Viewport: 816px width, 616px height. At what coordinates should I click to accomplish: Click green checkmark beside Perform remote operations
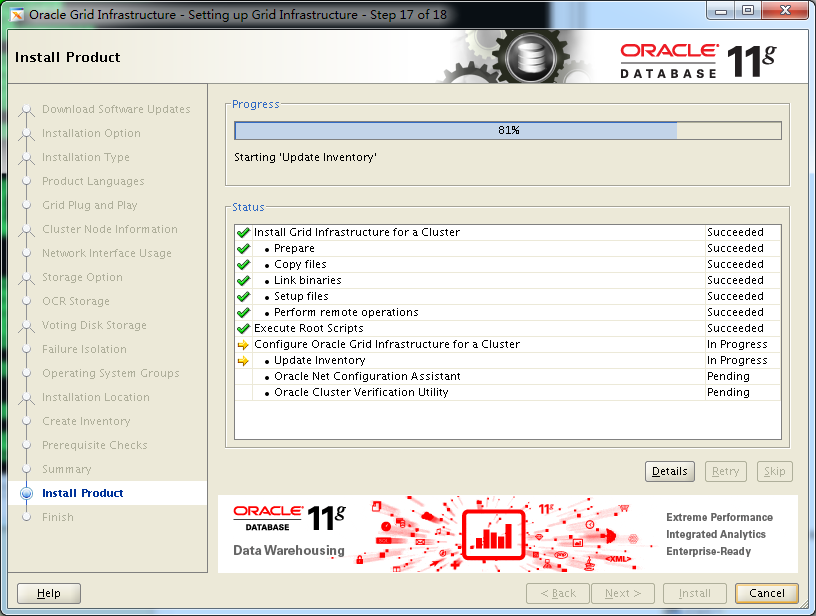coord(243,313)
